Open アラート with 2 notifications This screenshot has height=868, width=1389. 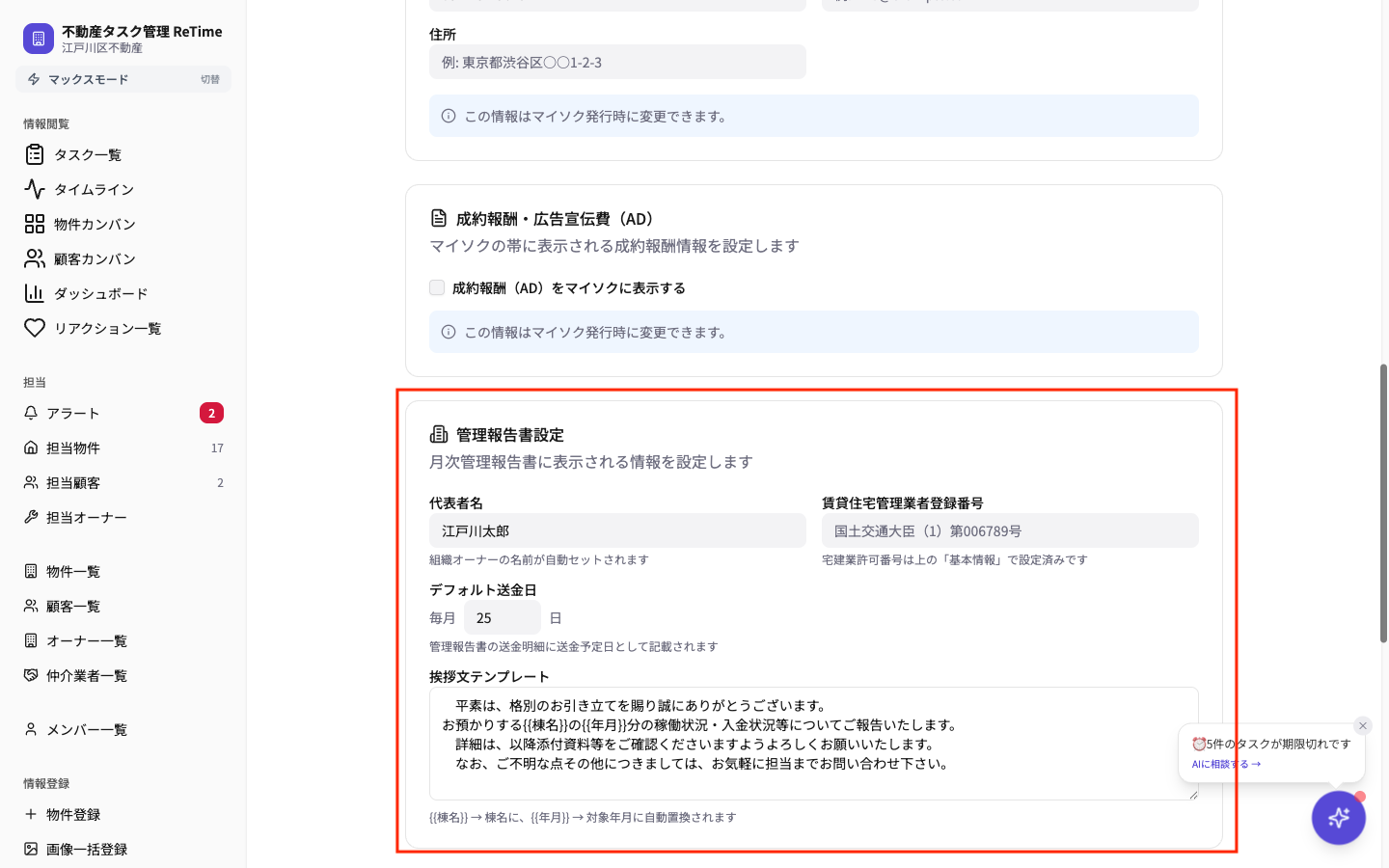pos(123,413)
